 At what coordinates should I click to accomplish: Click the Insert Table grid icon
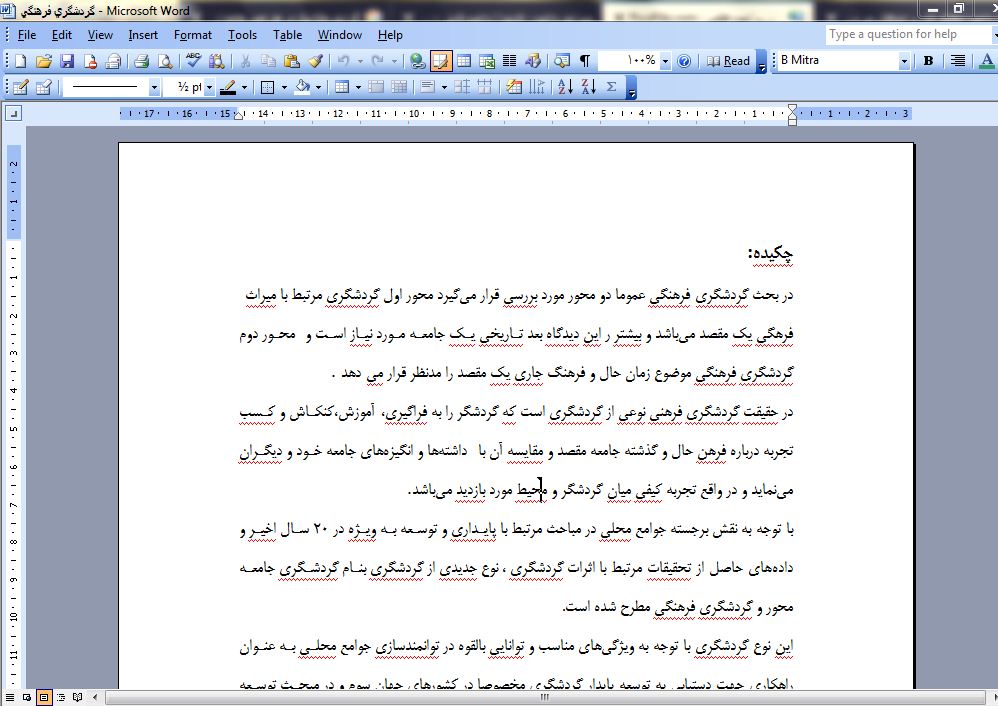coord(465,61)
